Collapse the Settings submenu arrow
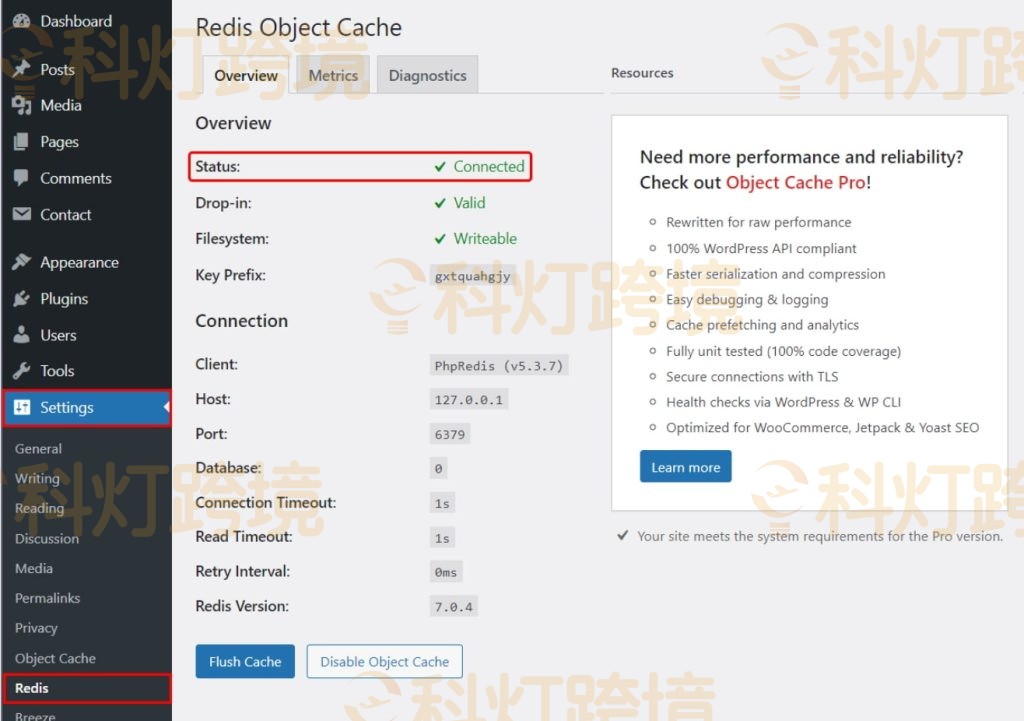The height and width of the screenshot is (721, 1024). pyautogui.click(x=168, y=407)
